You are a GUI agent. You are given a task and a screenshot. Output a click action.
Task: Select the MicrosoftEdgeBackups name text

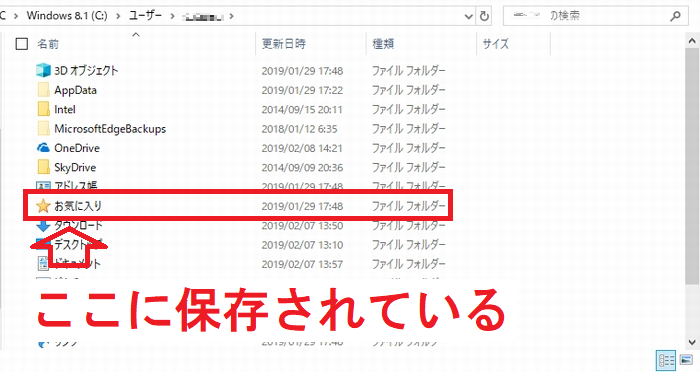click(110, 129)
